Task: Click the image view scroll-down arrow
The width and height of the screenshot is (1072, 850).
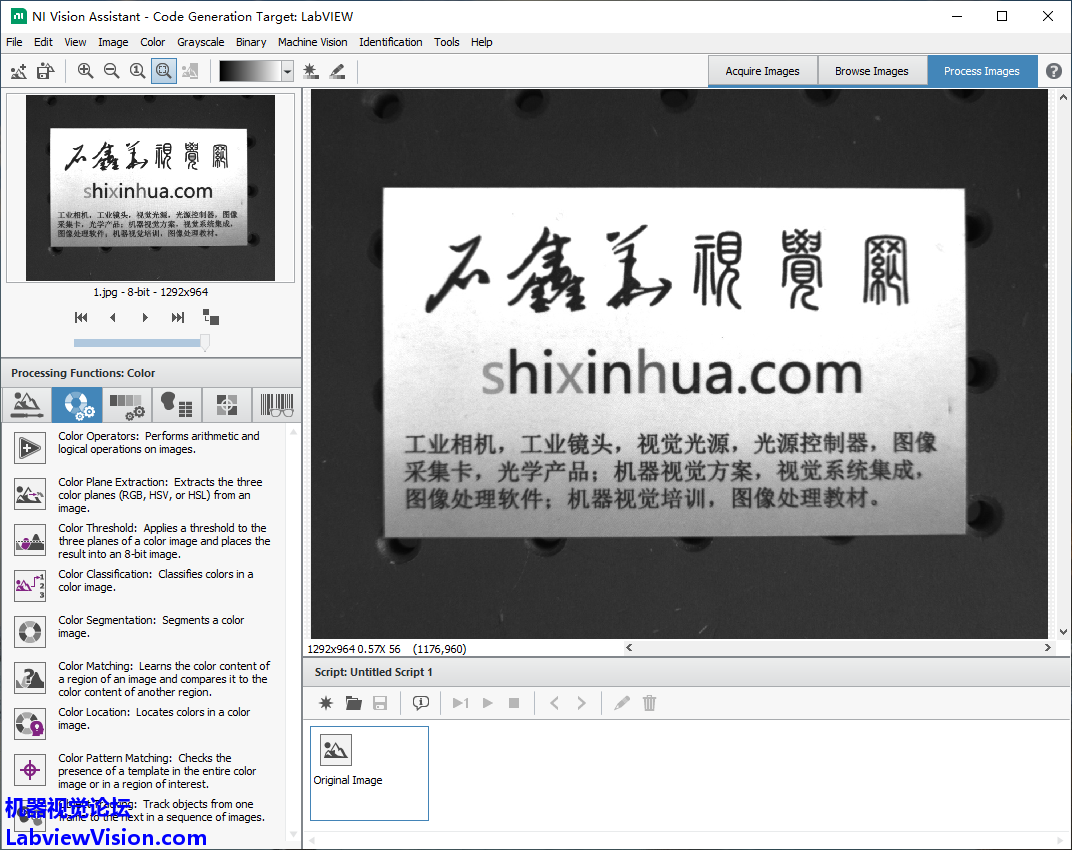Action: (1063, 632)
